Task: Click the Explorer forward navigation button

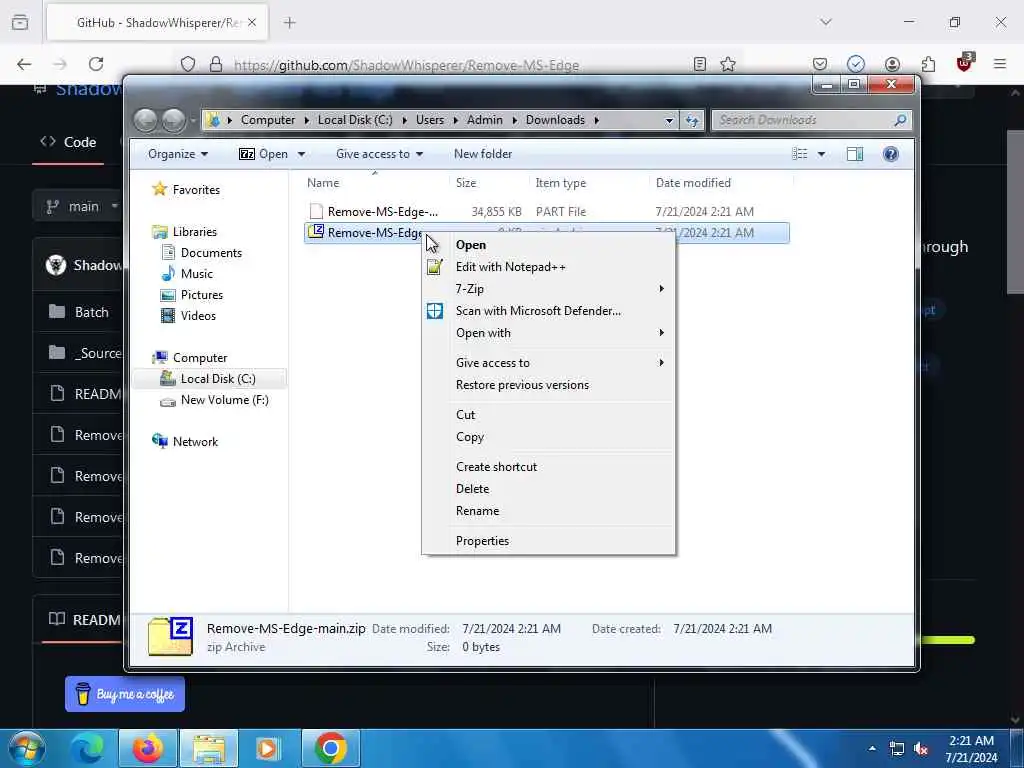Action: [173, 120]
